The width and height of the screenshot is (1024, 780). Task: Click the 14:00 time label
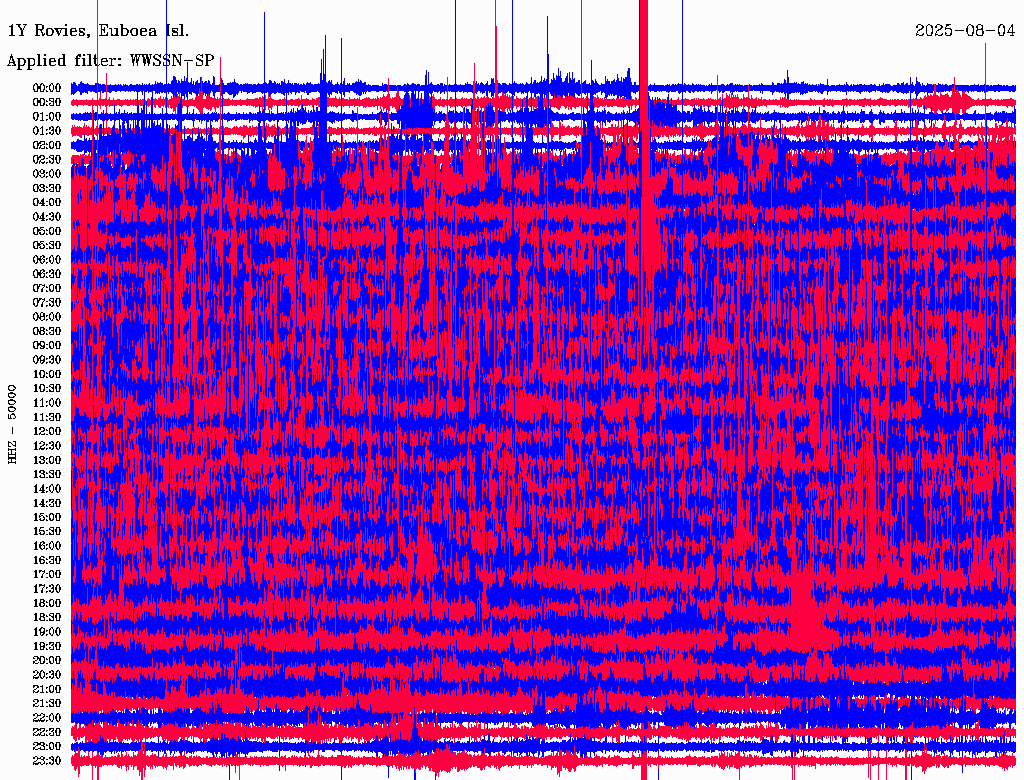click(47, 489)
